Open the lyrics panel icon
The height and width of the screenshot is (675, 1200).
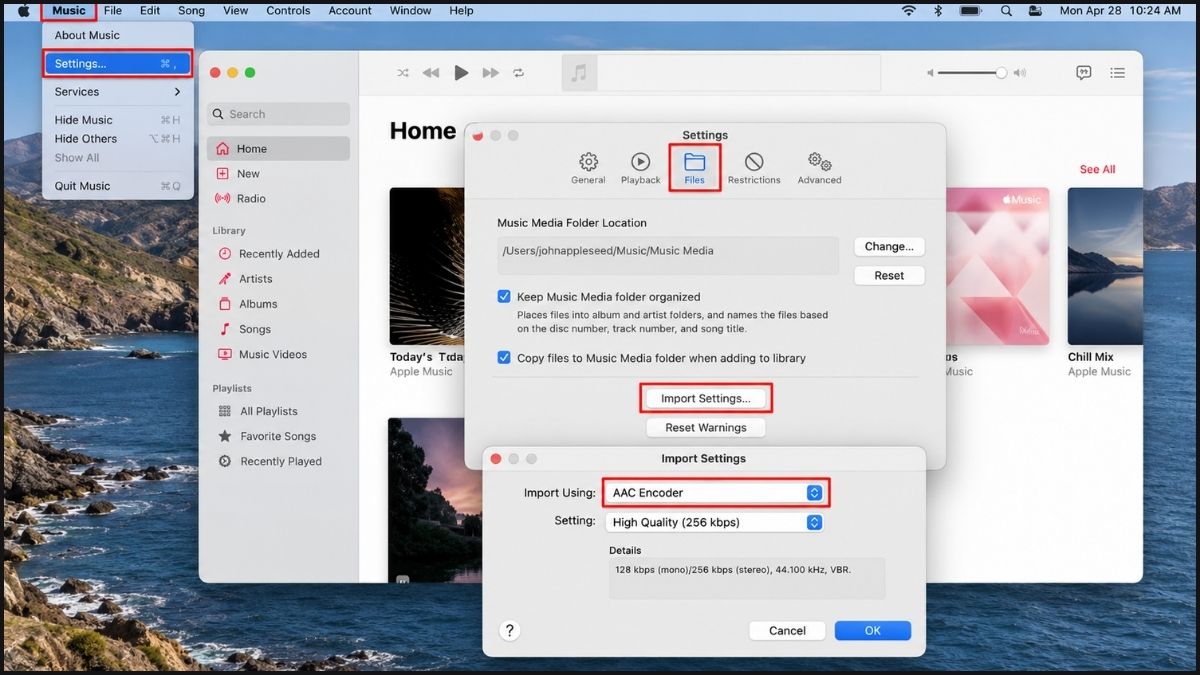(1083, 73)
